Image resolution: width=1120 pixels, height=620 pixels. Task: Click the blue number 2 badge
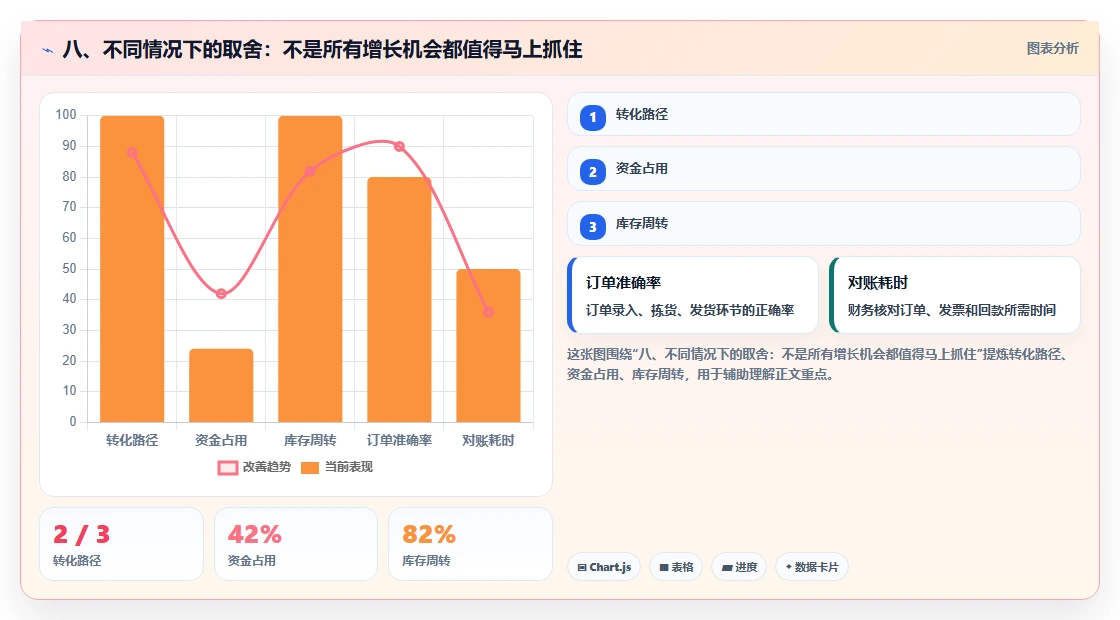[x=593, y=172]
